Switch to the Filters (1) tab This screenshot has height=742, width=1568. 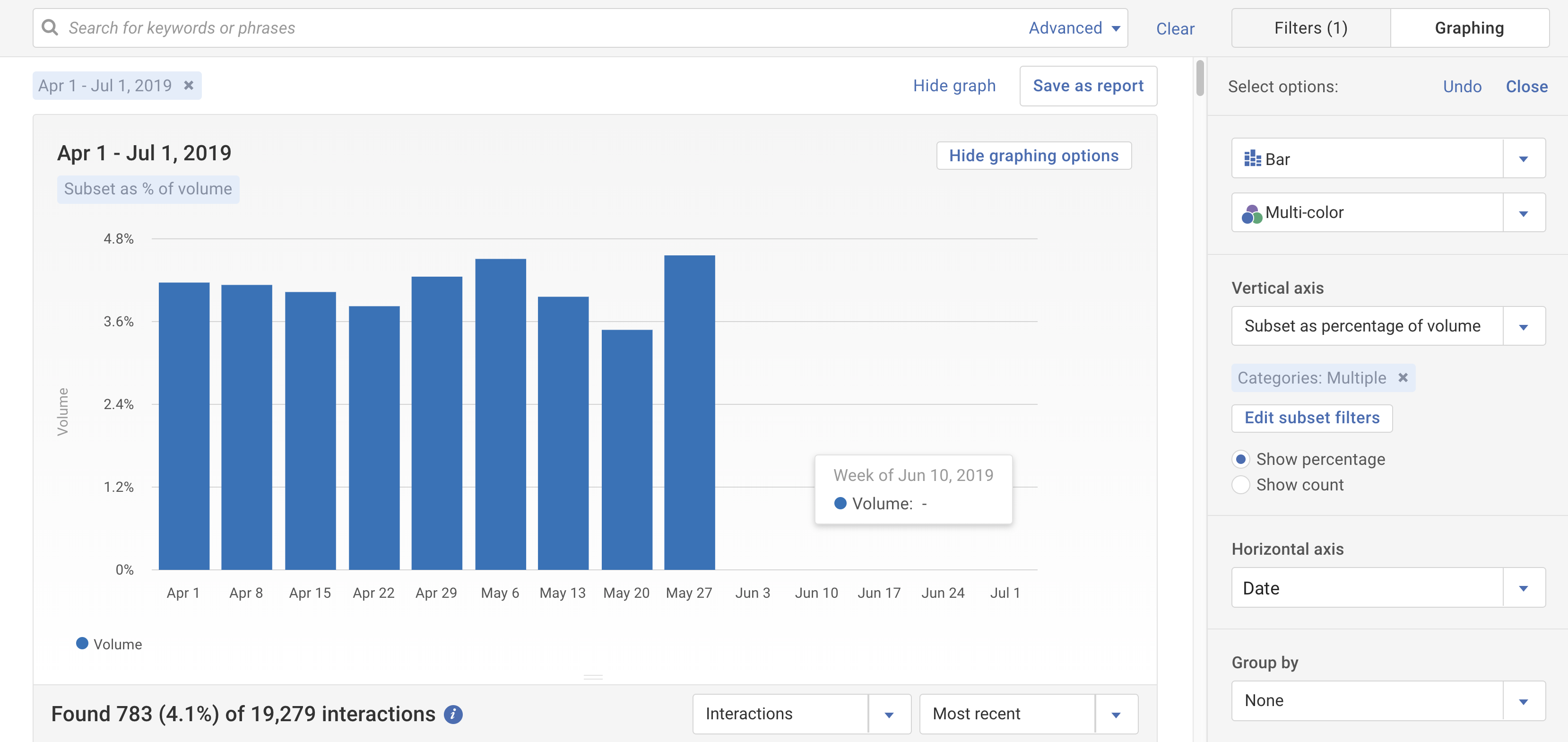pyautogui.click(x=1310, y=28)
